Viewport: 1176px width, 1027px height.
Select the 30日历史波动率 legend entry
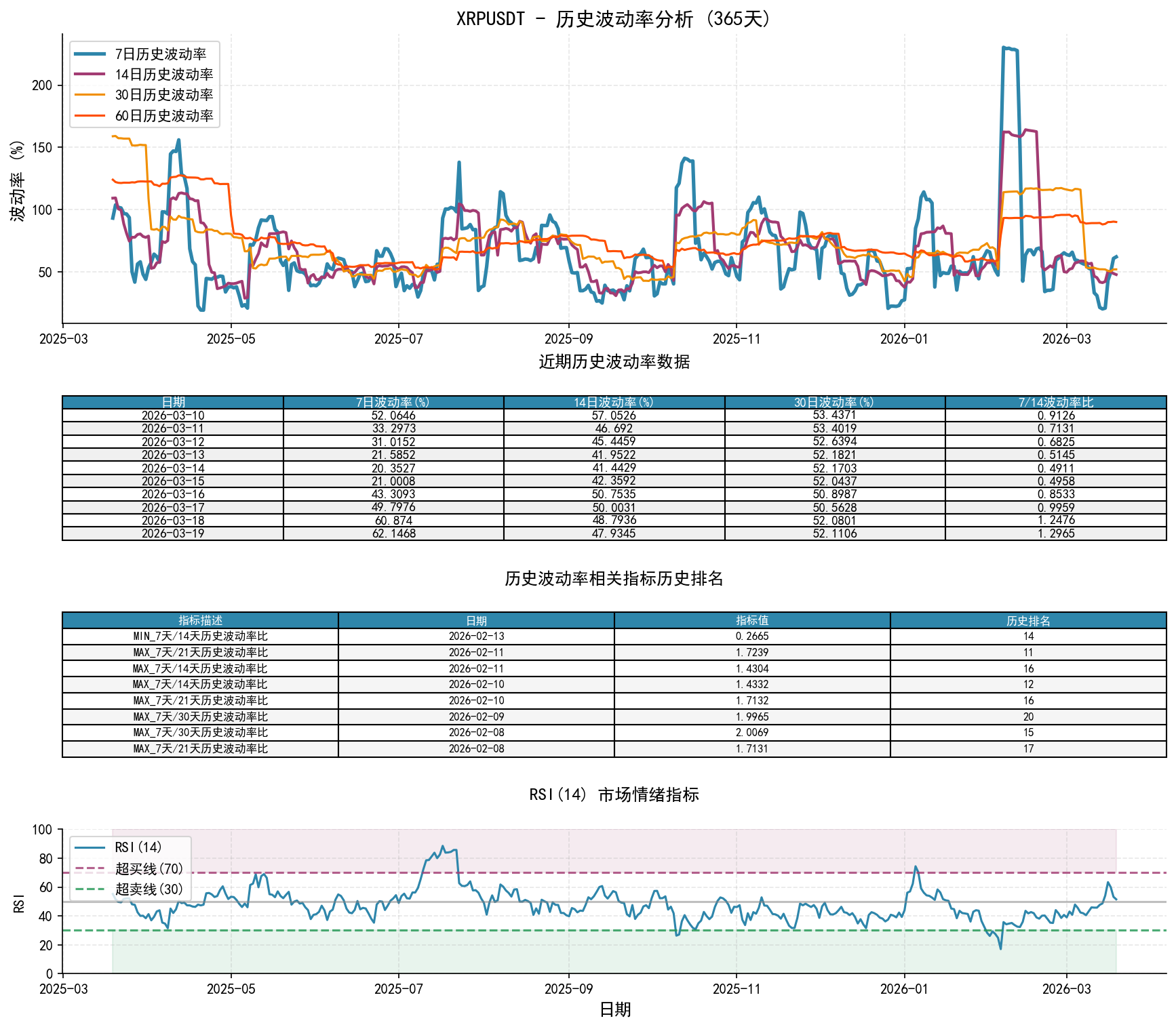(163, 95)
